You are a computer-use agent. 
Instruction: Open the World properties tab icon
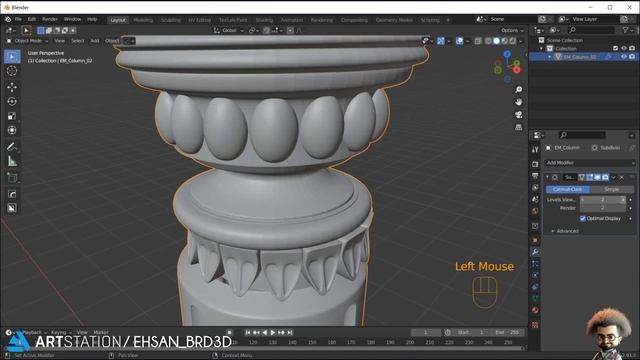click(x=535, y=211)
